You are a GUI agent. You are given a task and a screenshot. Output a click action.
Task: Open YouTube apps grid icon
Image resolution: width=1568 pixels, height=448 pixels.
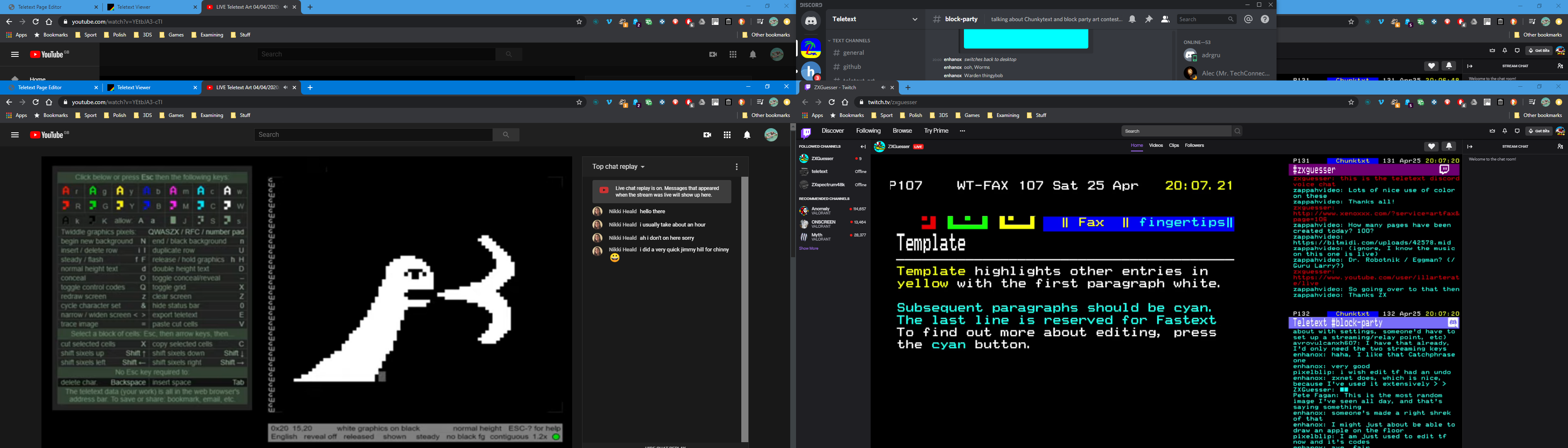tap(727, 135)
